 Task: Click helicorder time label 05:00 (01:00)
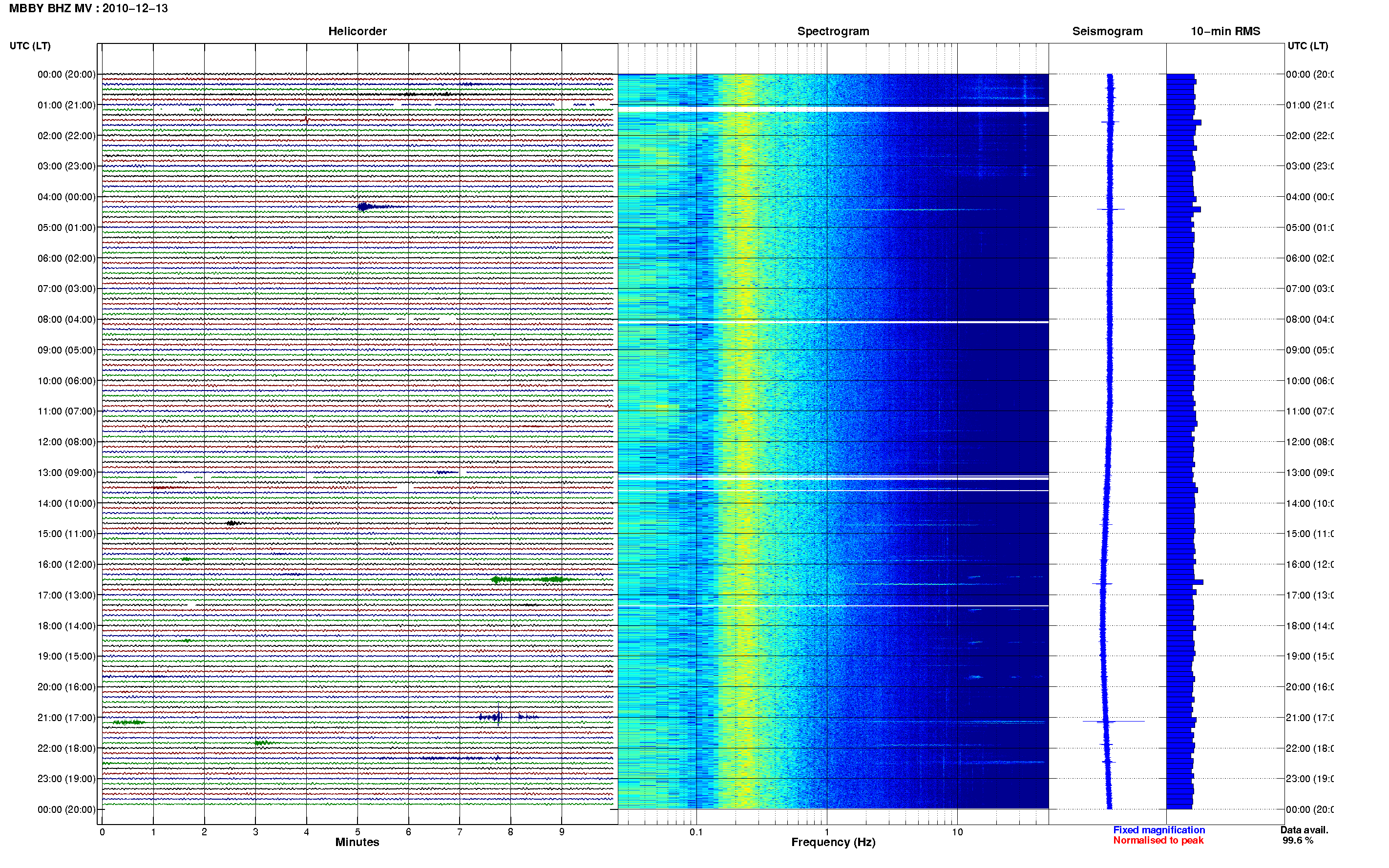66,227
